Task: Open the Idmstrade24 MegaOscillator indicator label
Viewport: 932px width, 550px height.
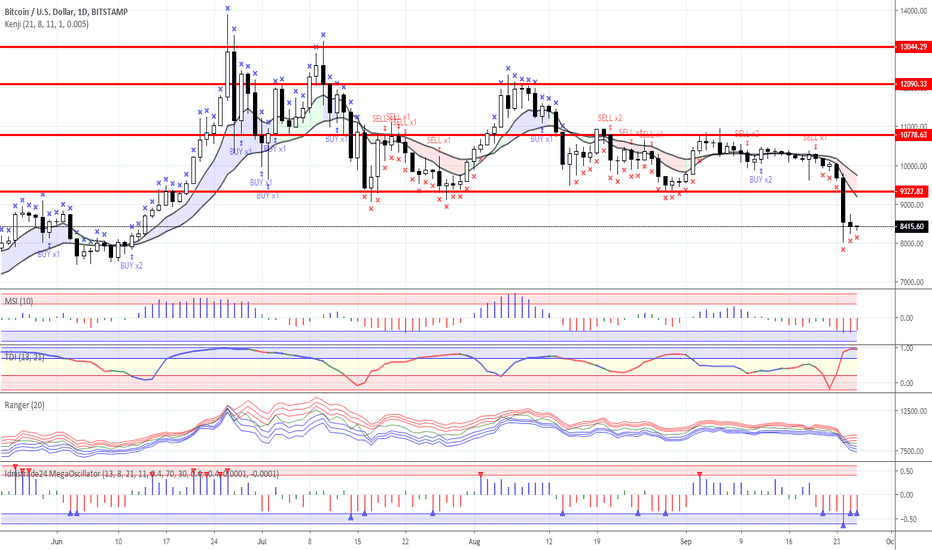Action: [x=141, y=474]
